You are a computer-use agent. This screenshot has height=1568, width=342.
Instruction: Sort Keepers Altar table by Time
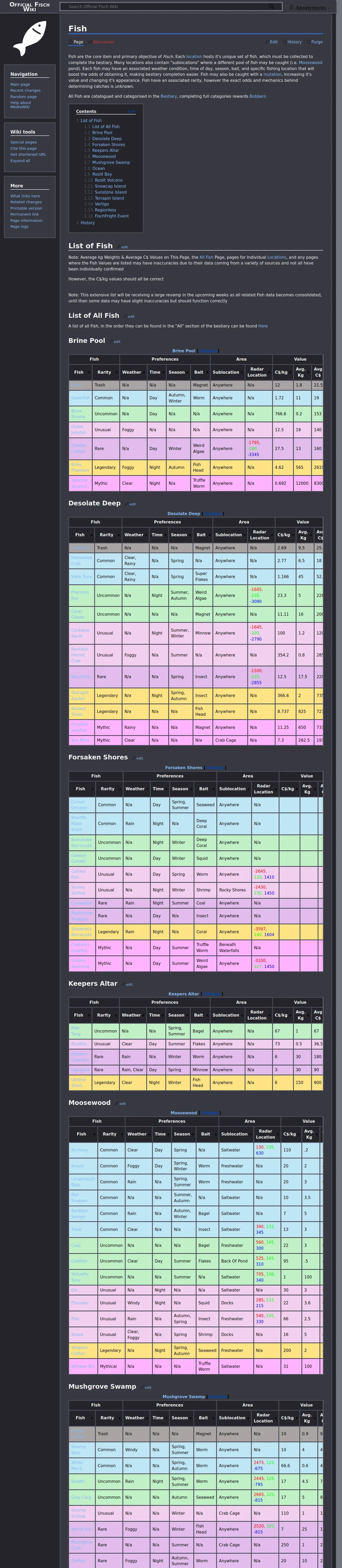[156, 1015]
